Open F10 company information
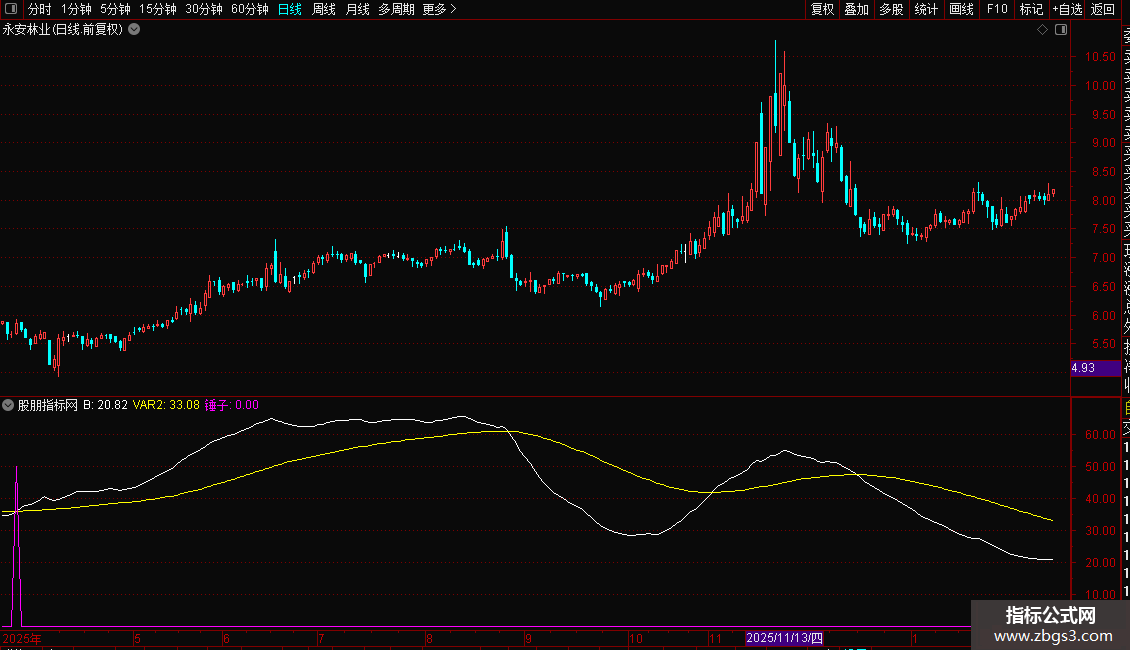Viewport: 1130px width, 650px height. tap(997, 9)
